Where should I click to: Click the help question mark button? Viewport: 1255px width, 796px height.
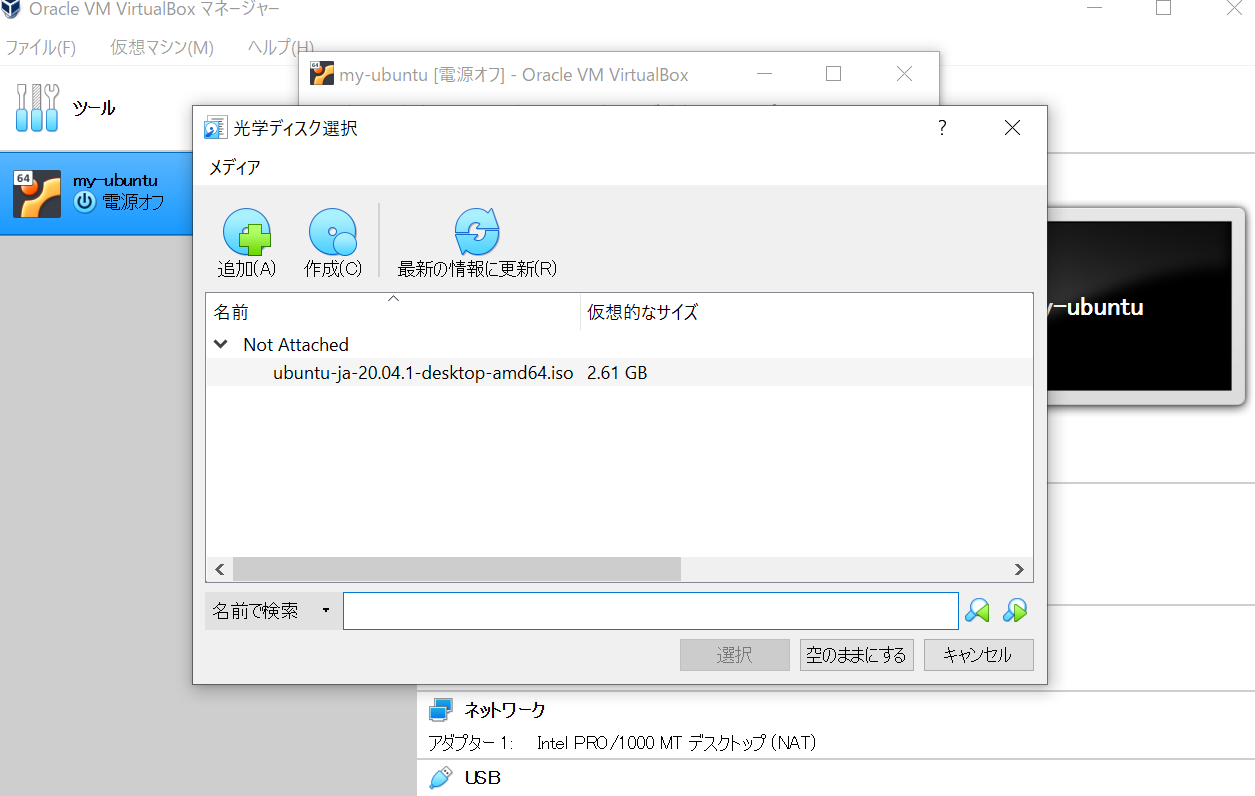coord(942,128)
